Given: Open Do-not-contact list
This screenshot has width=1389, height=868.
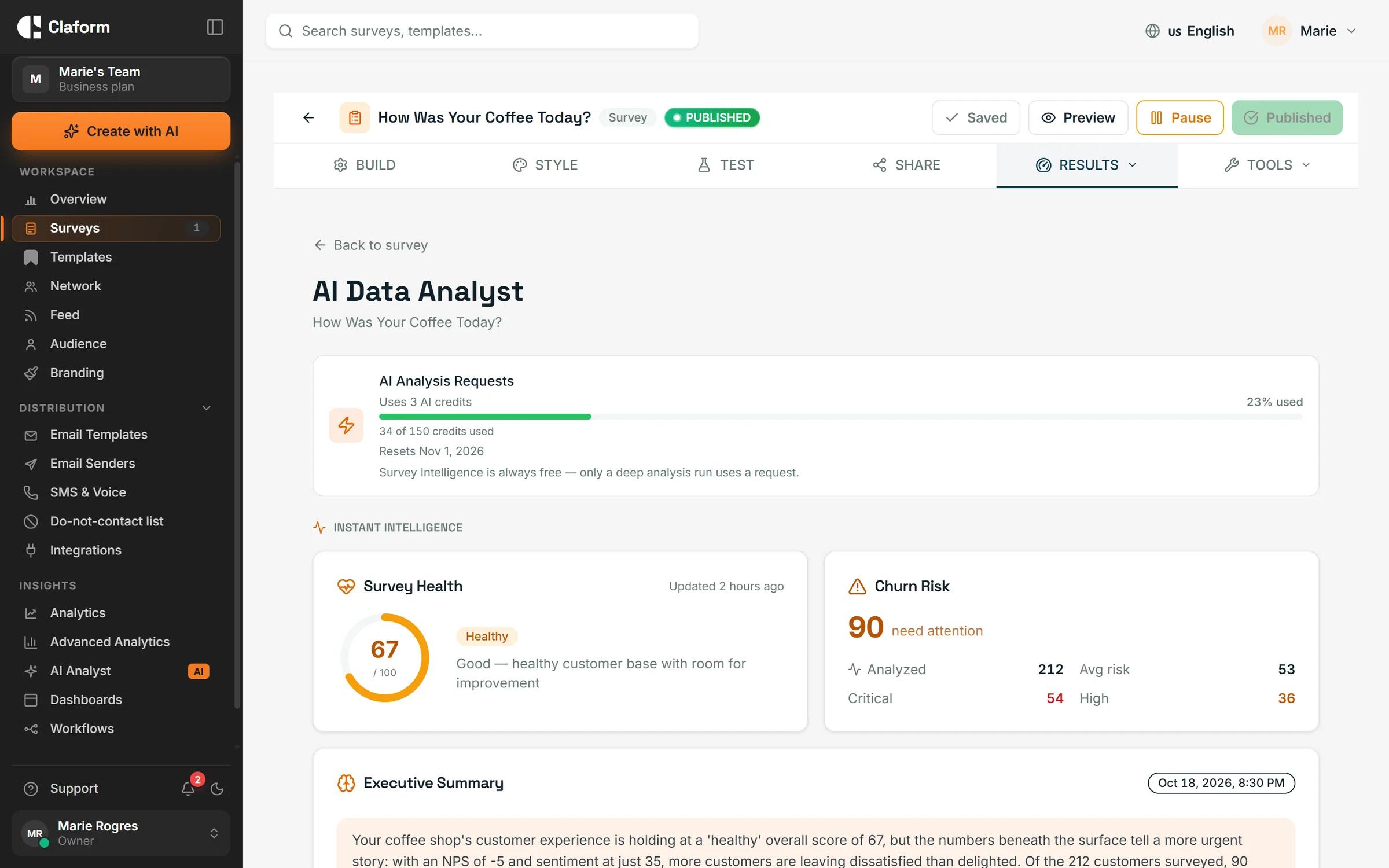Looking at the screenshot, I should tap(116, 521).
